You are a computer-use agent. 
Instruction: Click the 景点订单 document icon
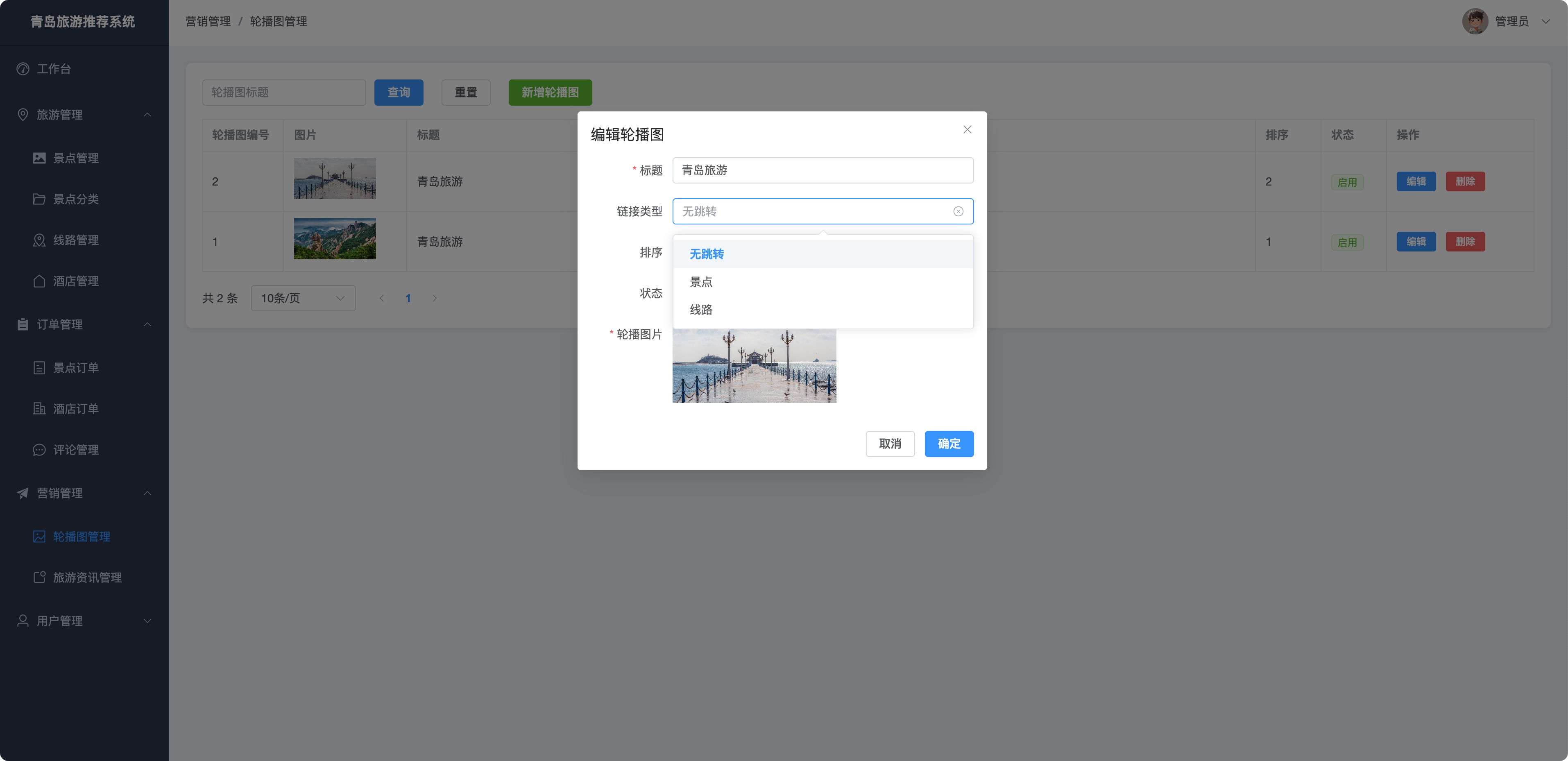coord(40,368)
